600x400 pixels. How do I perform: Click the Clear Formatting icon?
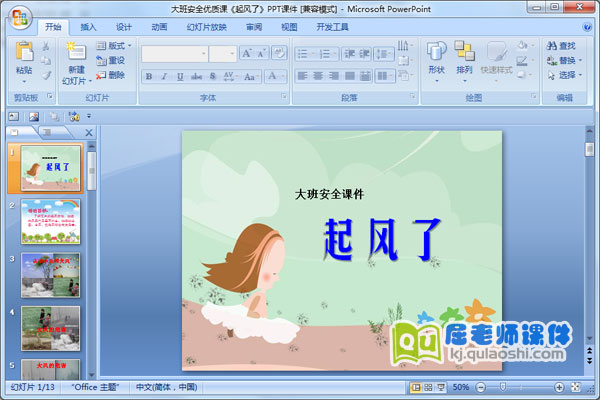[x=279, y=53]
